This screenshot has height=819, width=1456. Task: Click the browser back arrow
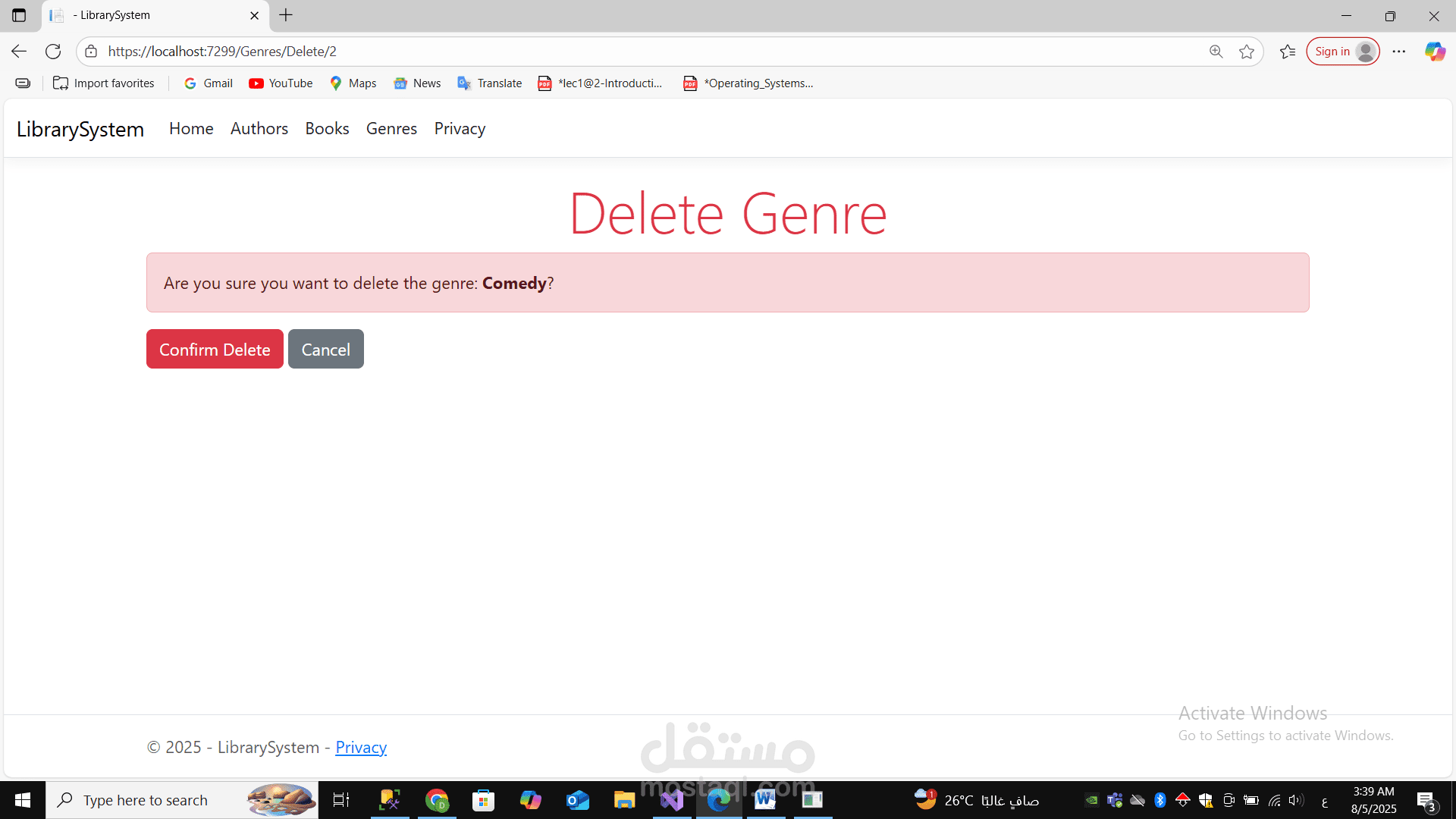(19, 52)
